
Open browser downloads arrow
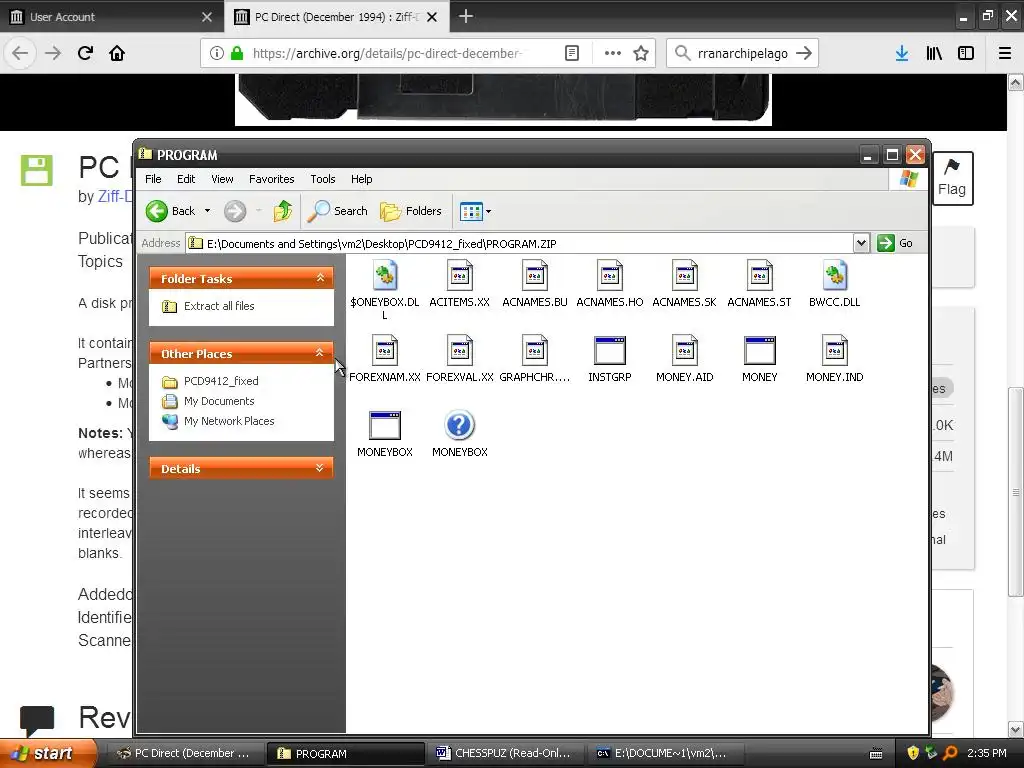(902, 53)
